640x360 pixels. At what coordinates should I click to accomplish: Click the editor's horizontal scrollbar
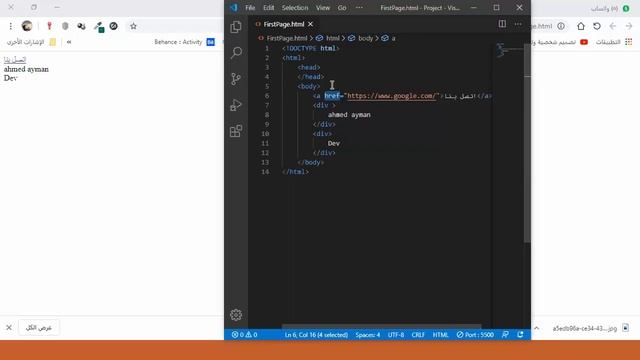point(382,327)
